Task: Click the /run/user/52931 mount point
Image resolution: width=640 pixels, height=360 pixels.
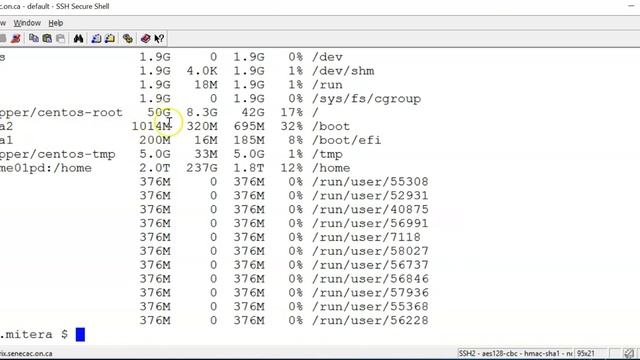Action: pyautogui.click(x=370, y=196)
